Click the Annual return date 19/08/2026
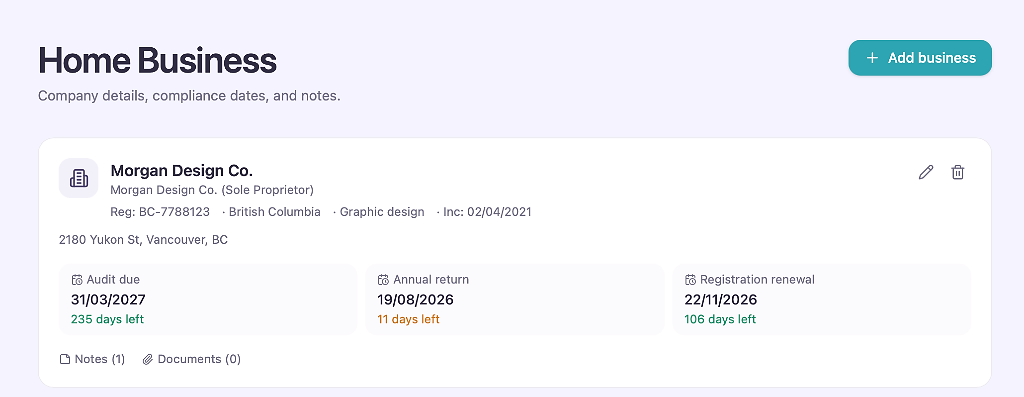1024x397 pixels. click(415, 300)
